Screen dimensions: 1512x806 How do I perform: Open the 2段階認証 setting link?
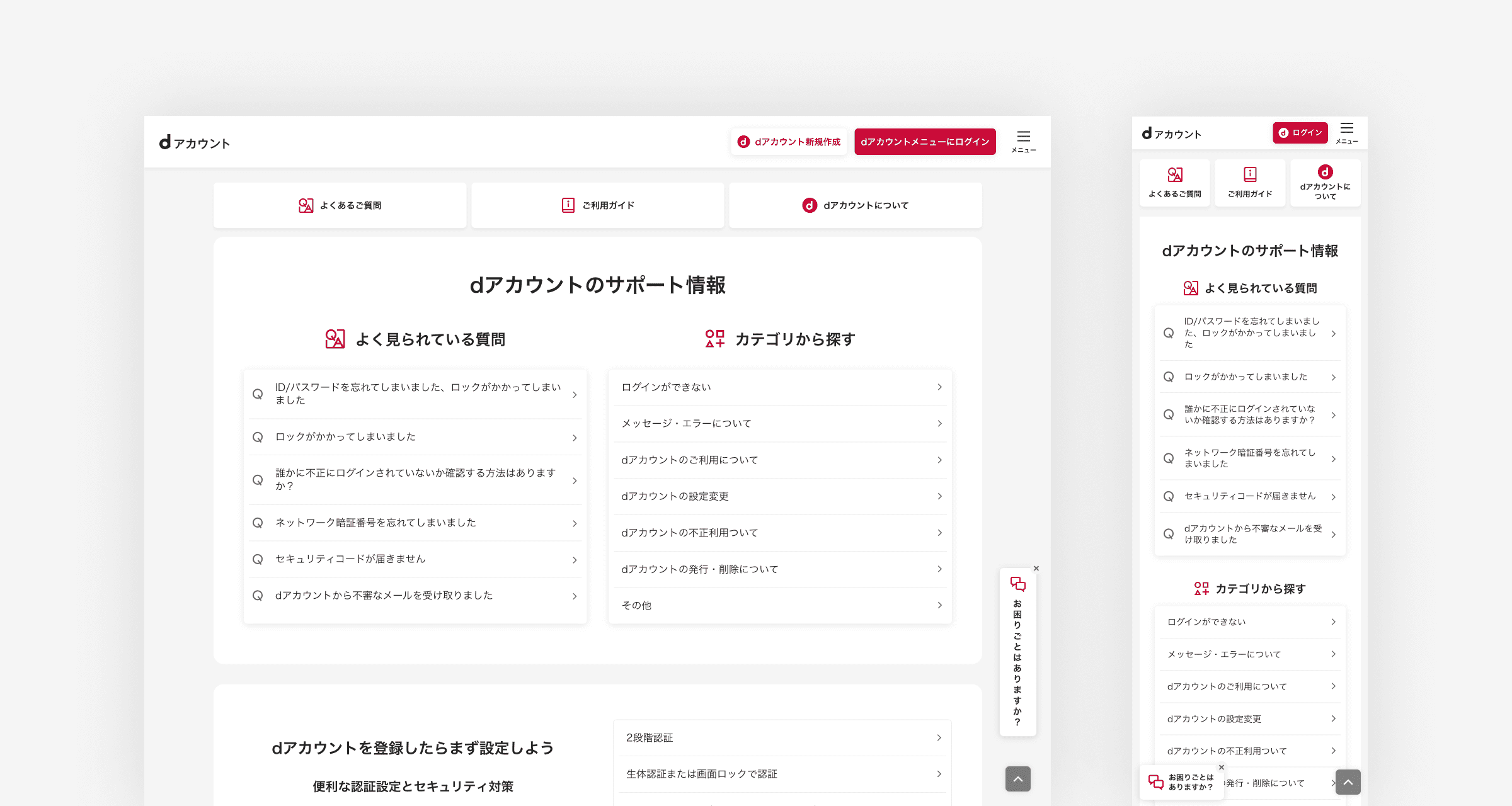782,738
